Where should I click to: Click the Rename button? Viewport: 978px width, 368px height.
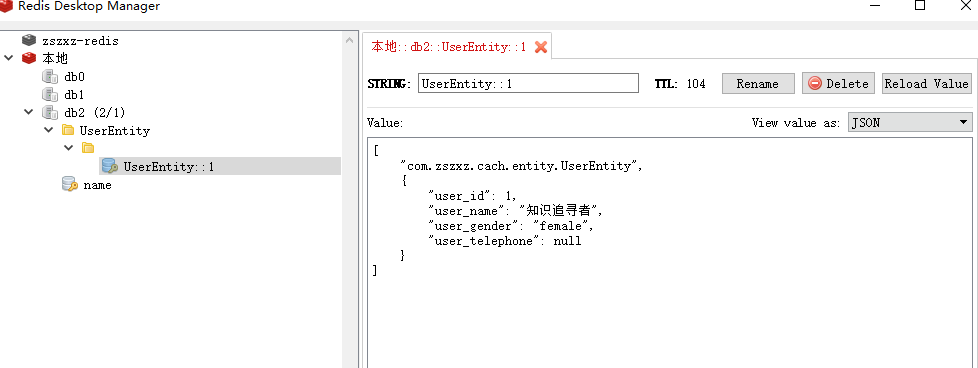click(758, 84)
